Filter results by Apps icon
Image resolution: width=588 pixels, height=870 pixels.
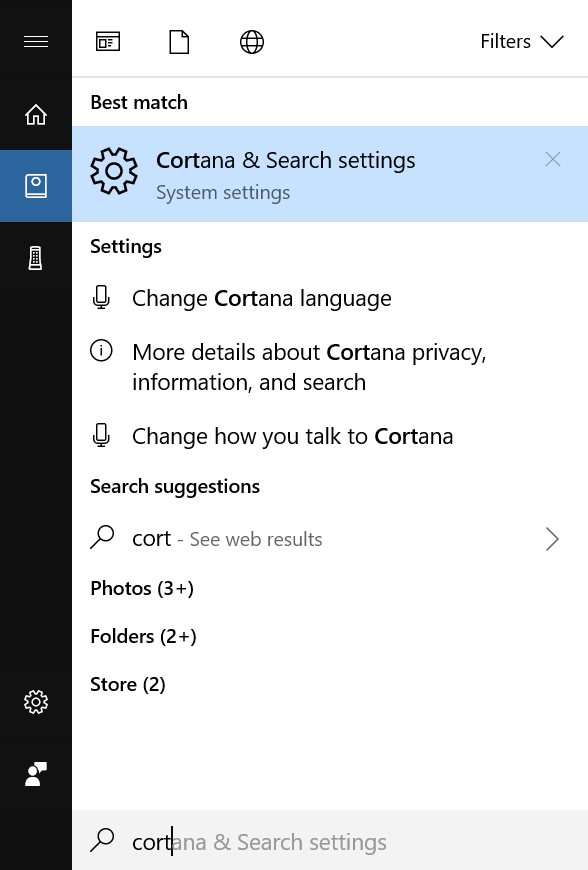108,42
